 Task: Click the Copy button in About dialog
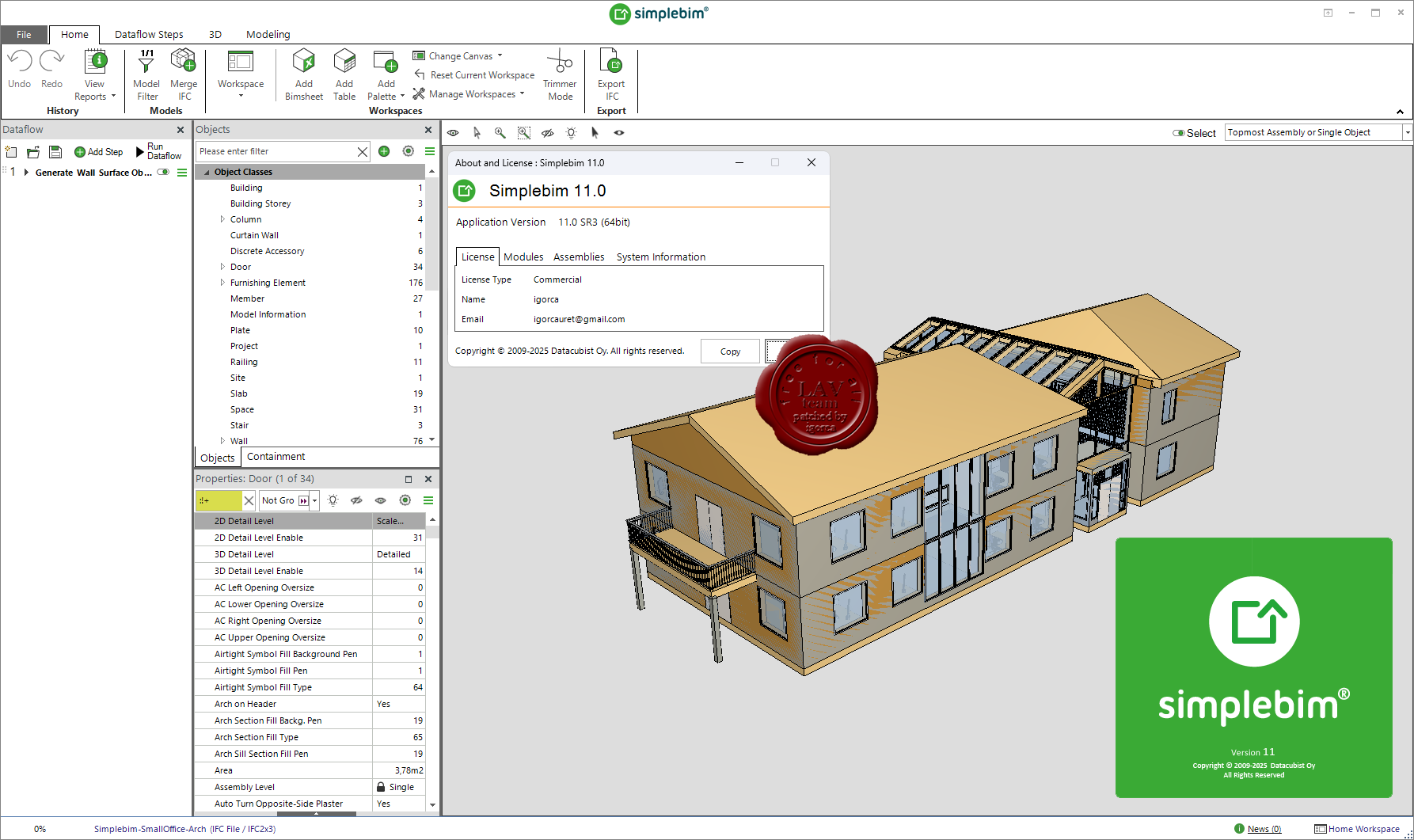730,352
